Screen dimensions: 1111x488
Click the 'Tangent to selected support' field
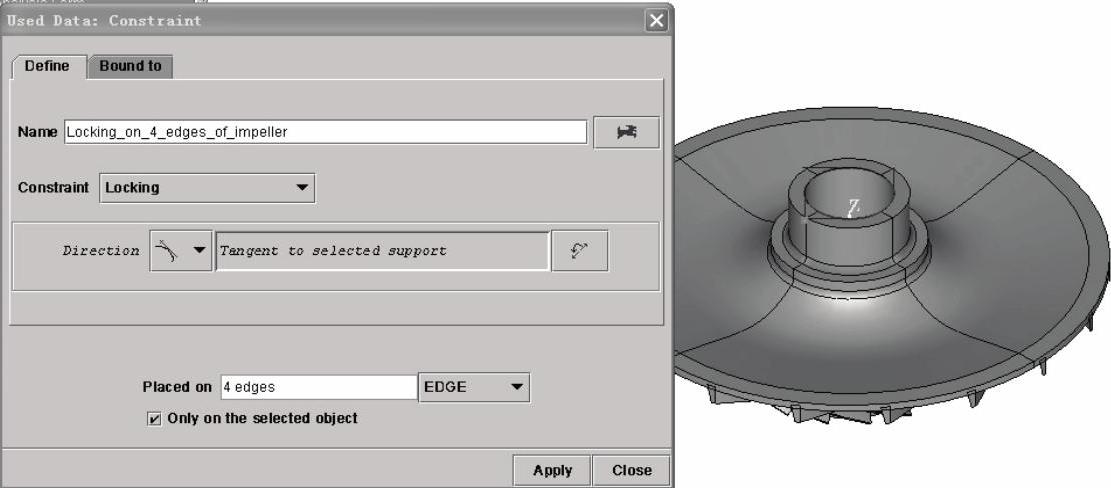382,251
